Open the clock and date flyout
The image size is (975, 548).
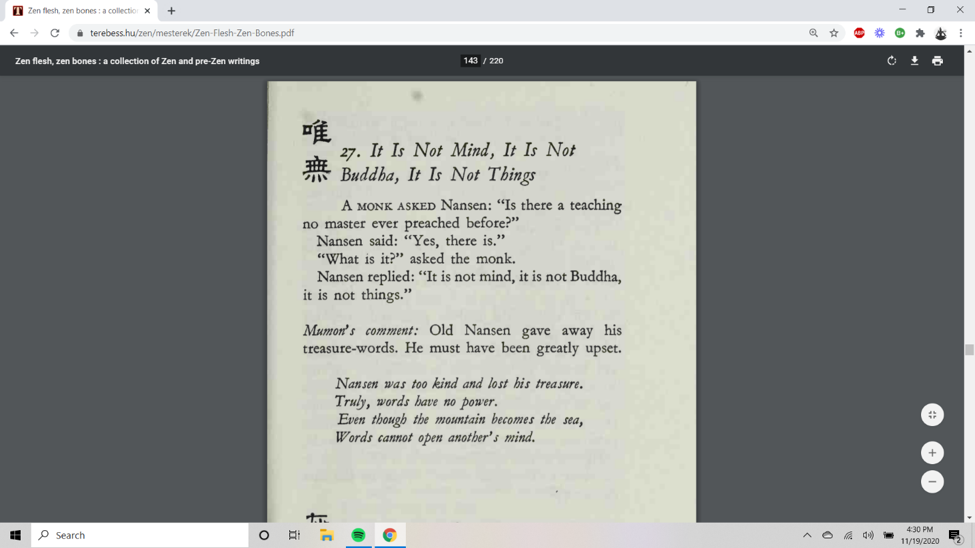pos(920,535)
